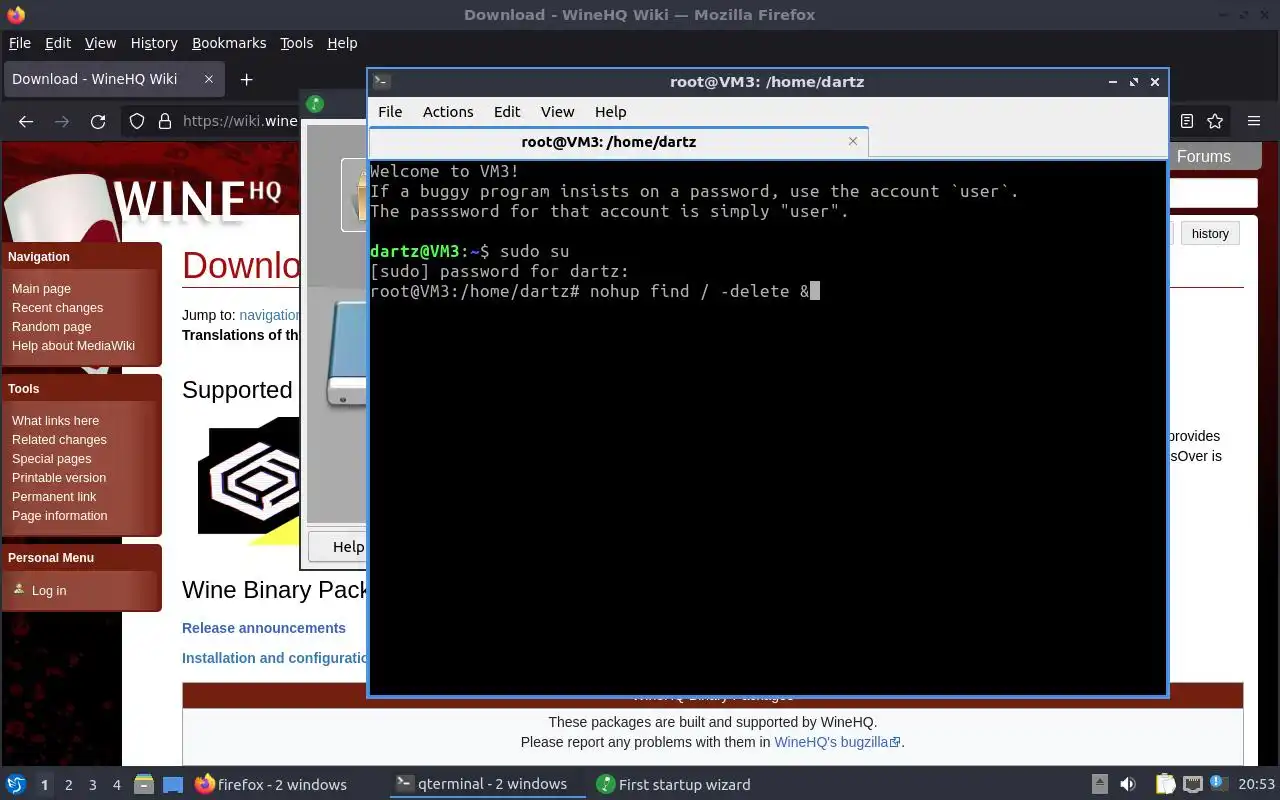Open WineHQ's bugzilla external link
The height and width of the screenshot is (800, 1280).
pyautogui.click(x=837, y=742)
